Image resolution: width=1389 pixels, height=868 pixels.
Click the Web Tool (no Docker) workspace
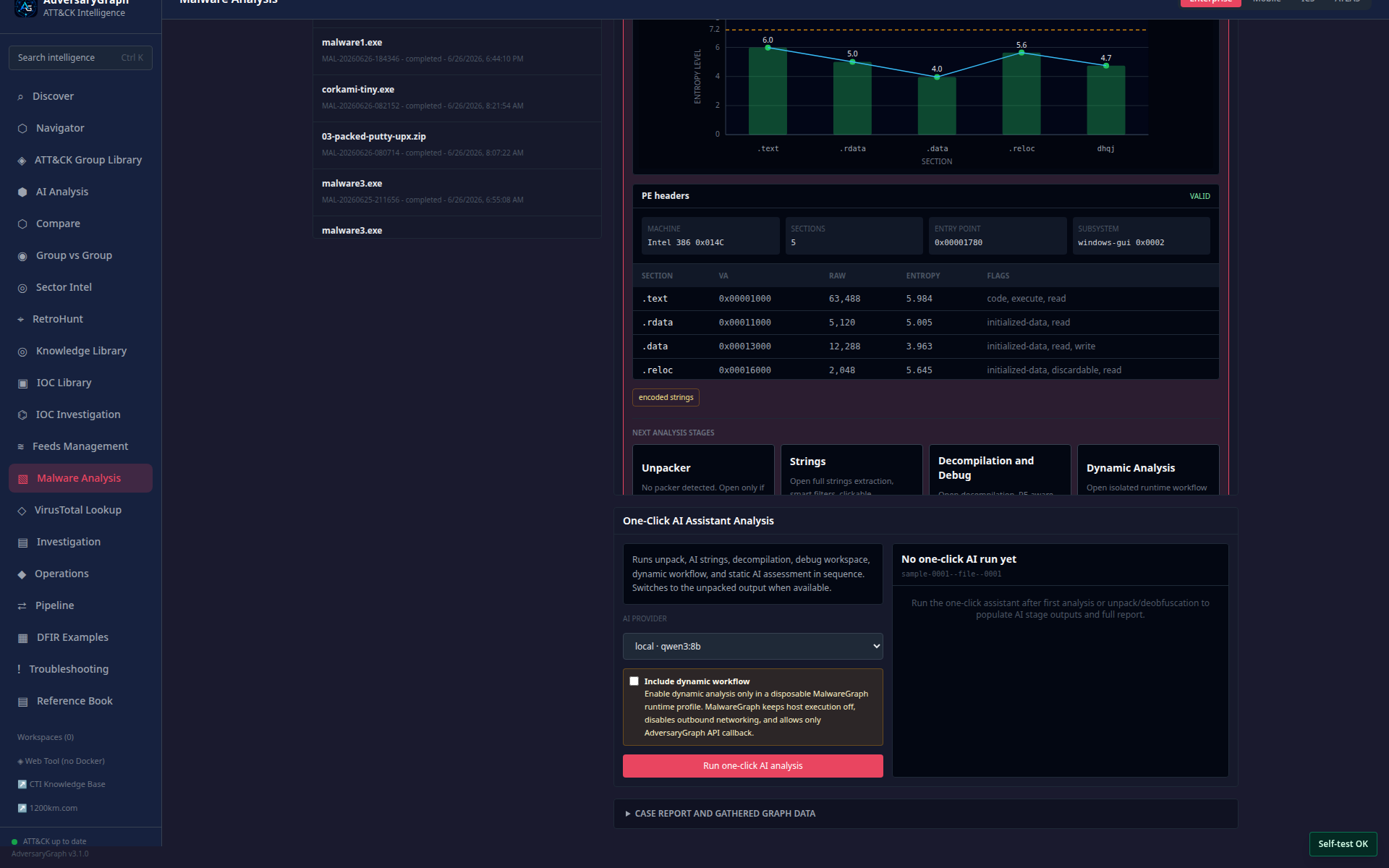[x=61, y=761]
